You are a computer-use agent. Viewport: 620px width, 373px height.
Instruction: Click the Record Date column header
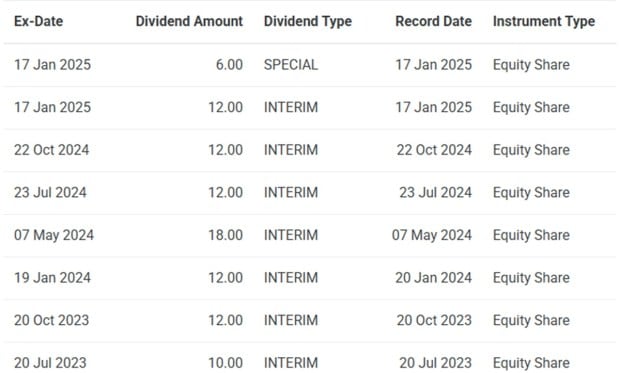433,21
